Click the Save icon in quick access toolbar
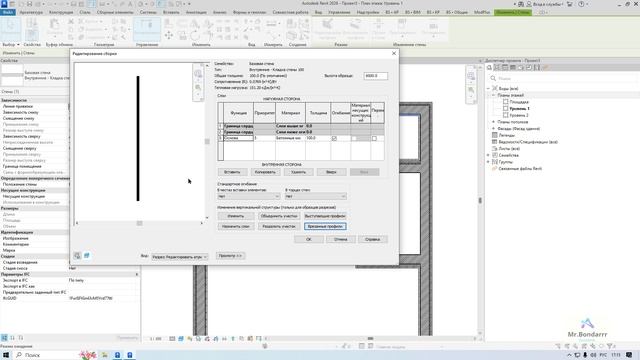 click(x=29, y=4)
